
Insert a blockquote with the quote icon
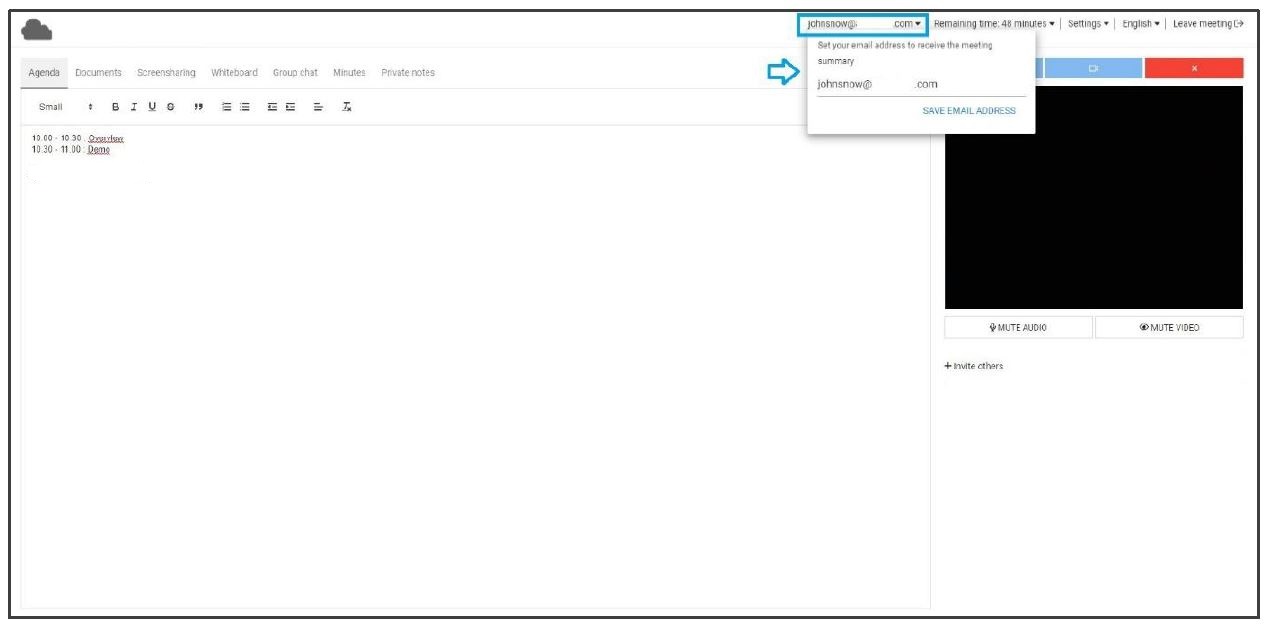point(198,107)
